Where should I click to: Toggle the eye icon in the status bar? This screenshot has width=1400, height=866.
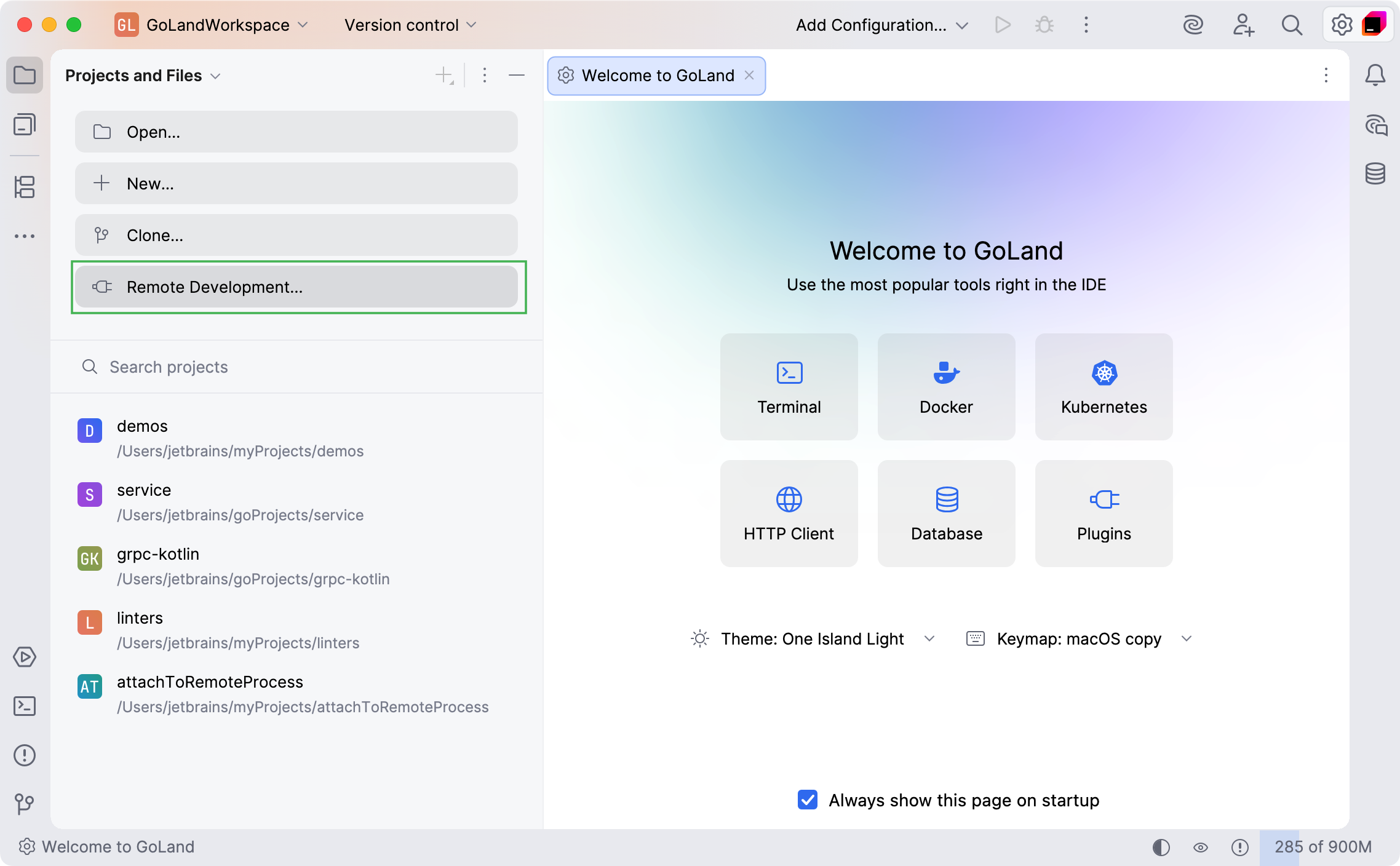1201,847
